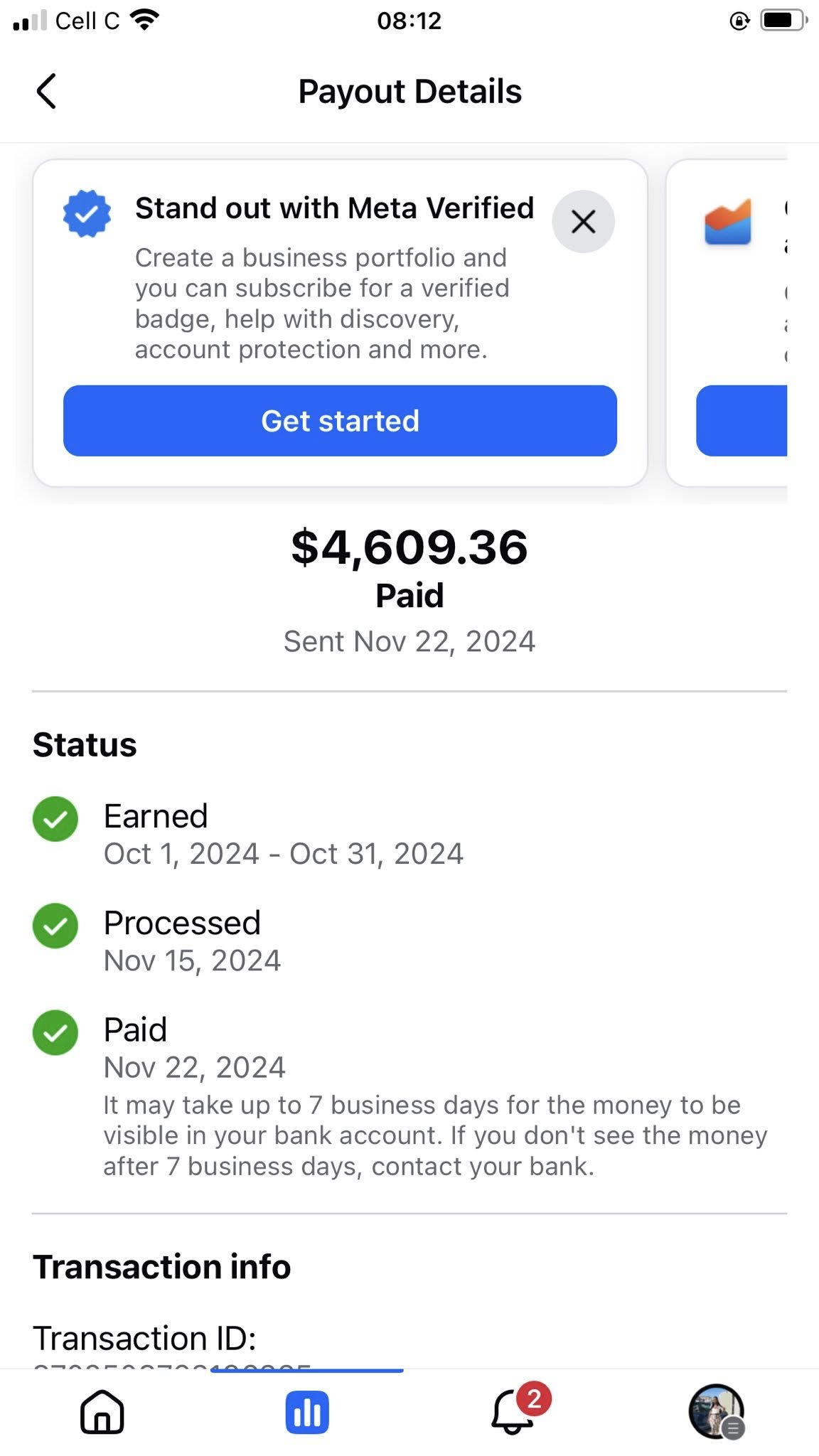Go back using the left chevron arrow

(46, 92)
